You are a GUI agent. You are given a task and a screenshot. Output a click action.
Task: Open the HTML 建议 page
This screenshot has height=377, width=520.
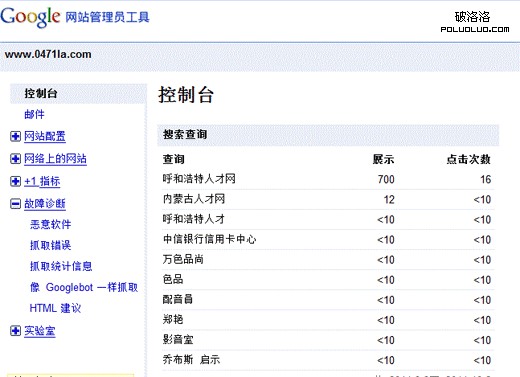[x=55, y=308]
